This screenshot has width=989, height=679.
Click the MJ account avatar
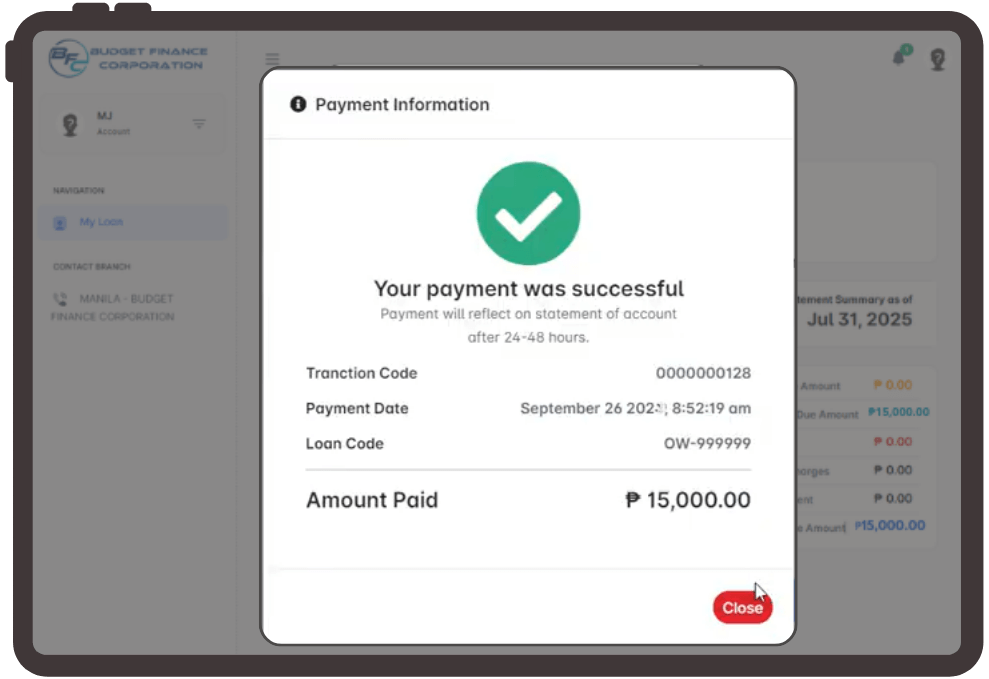click(70, 124)
